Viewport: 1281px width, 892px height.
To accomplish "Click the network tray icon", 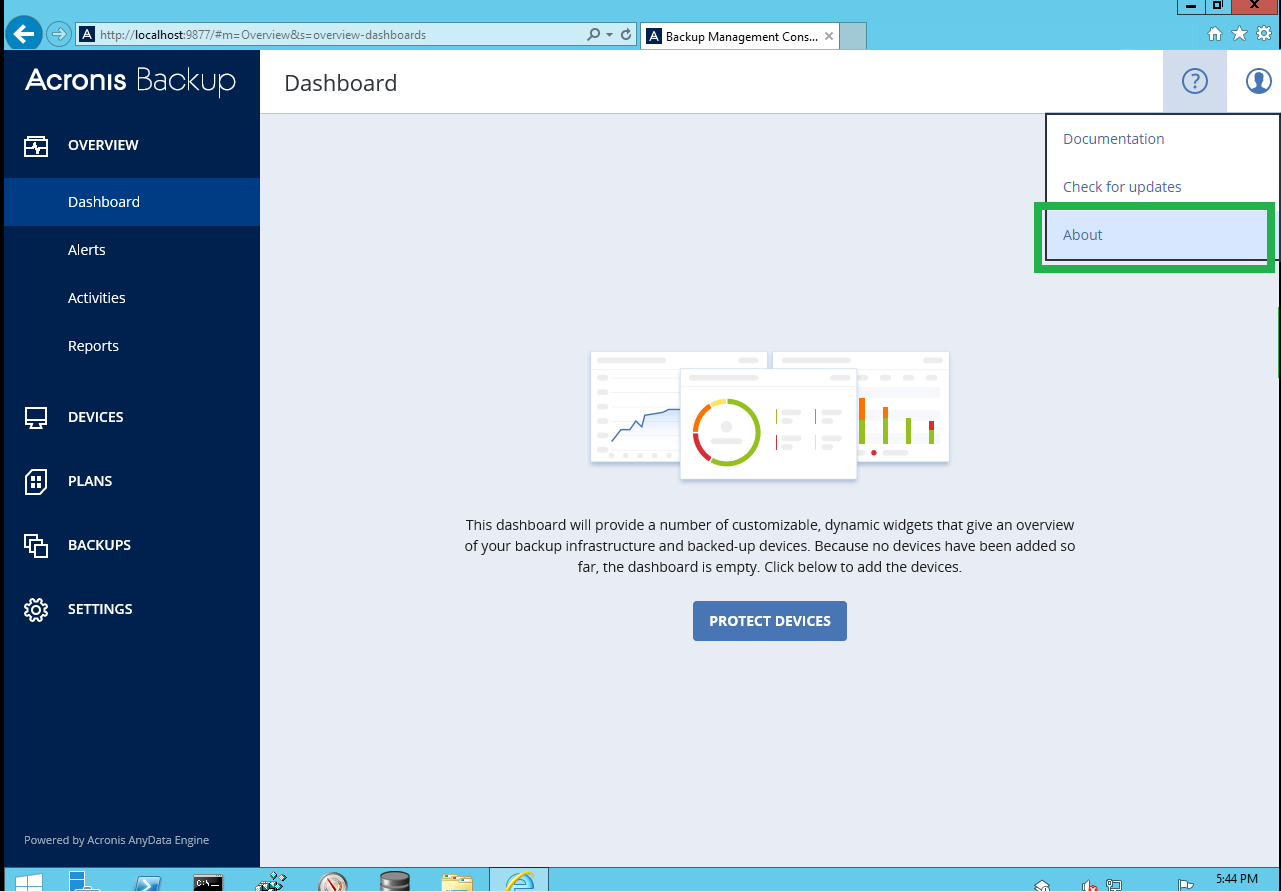I will (x=1114, y=885).
